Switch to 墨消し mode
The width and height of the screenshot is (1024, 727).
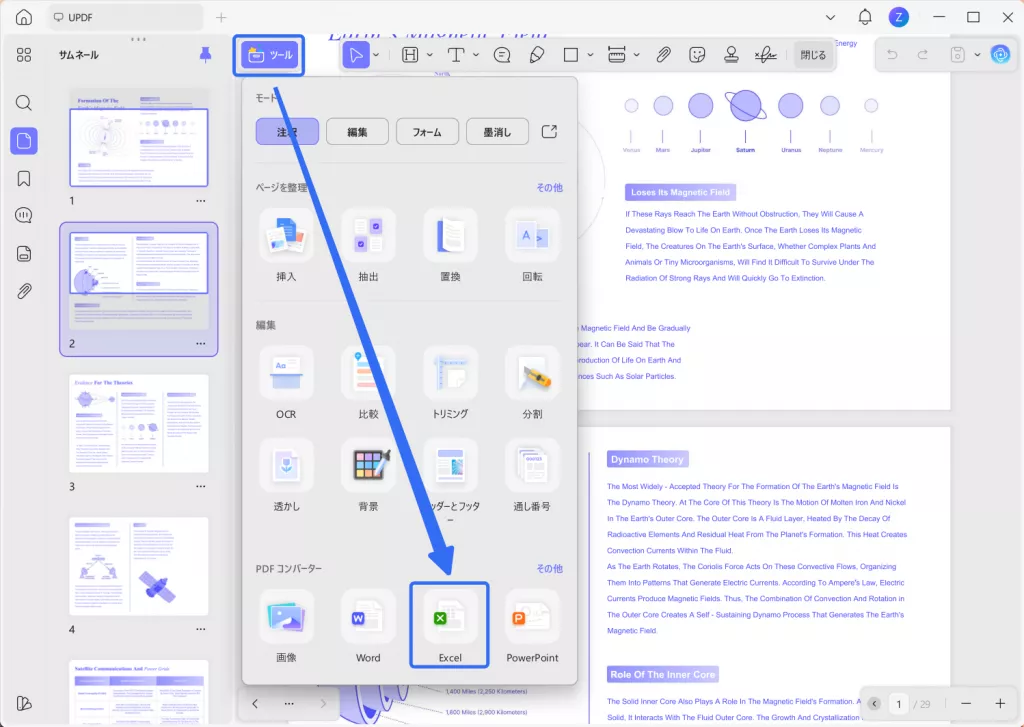497,132
